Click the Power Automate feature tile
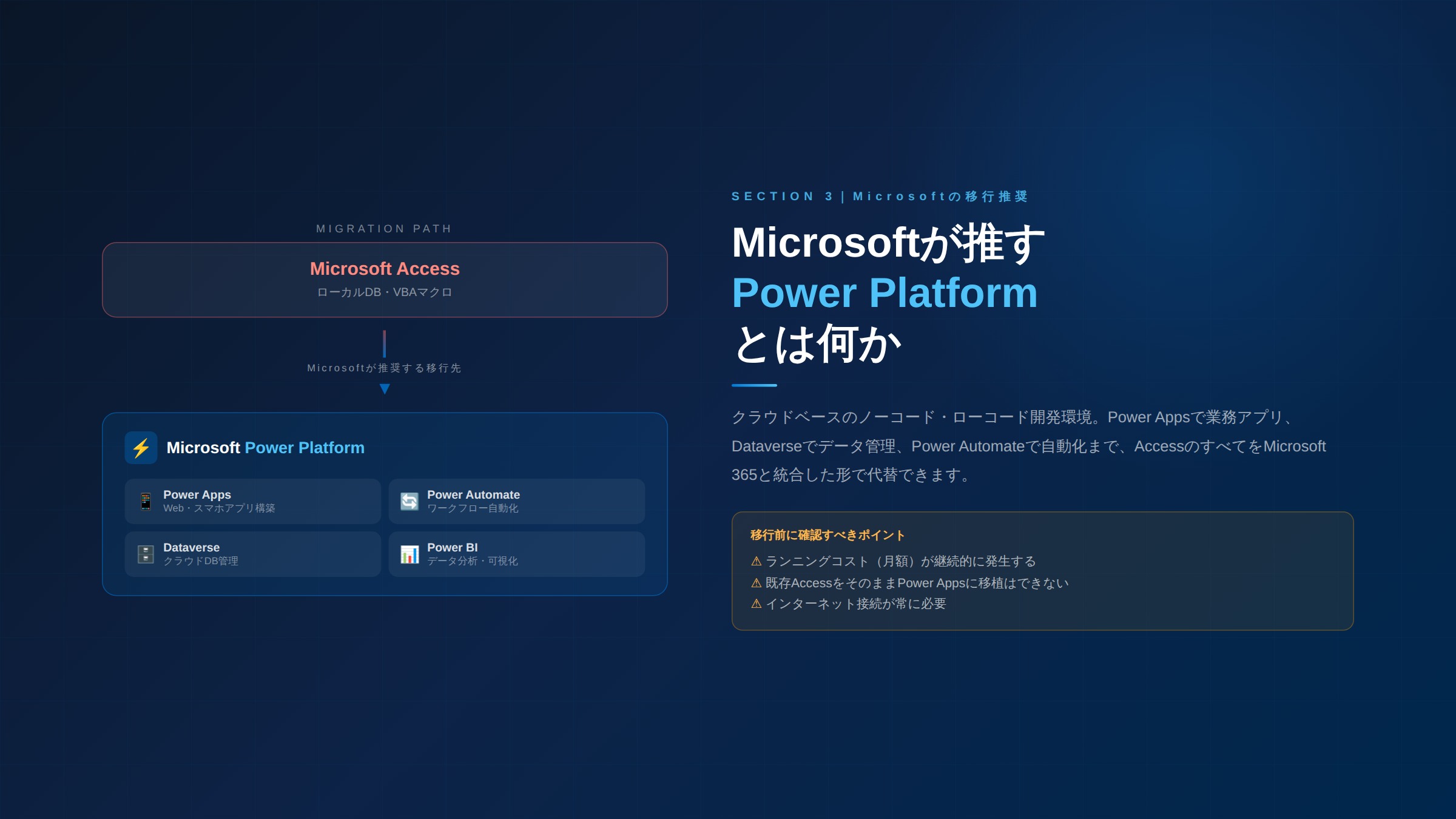1456x819 pixels. click(516, 500)
